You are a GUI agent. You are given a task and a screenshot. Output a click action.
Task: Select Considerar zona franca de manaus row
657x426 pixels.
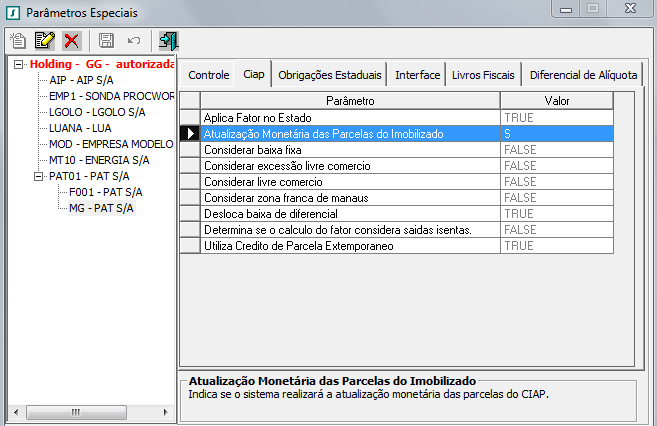point(397,198)
